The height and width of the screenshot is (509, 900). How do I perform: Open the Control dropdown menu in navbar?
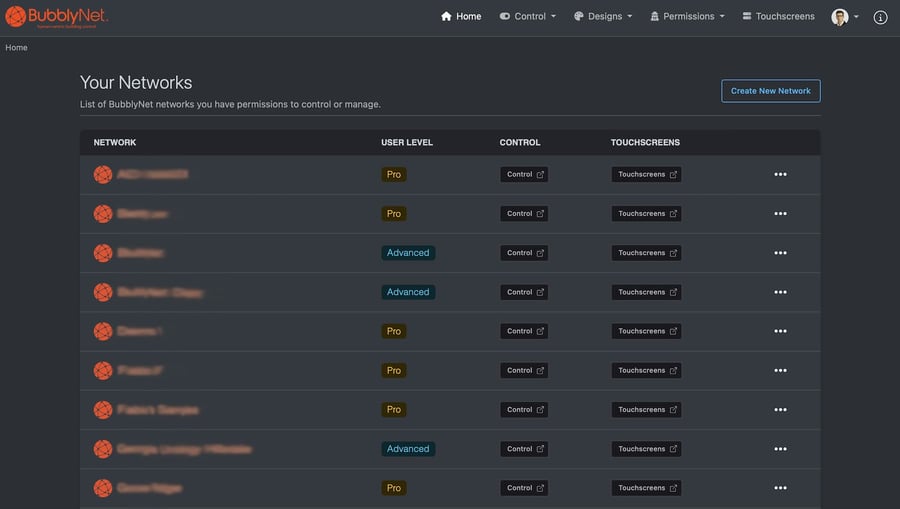[527, 17]
